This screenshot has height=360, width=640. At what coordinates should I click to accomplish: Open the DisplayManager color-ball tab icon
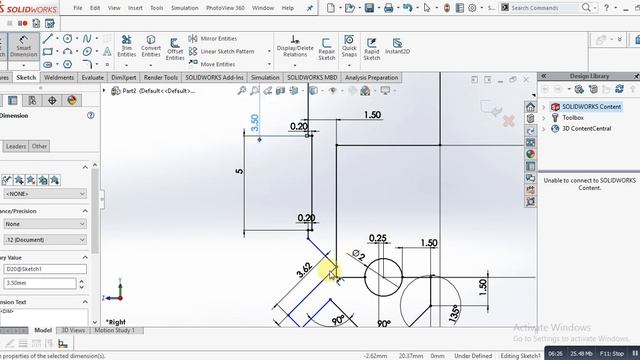tap(72, 100)
